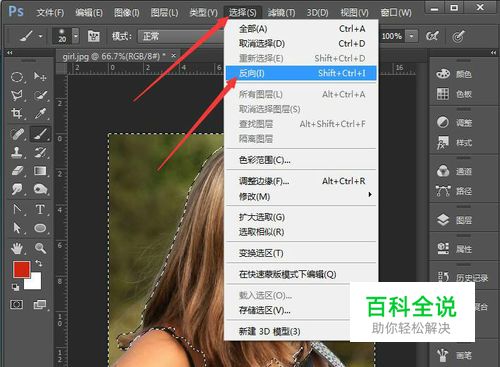500x367 pixels.
Task: Choose 取消选择(D) deselect
Action: point(301,44)
